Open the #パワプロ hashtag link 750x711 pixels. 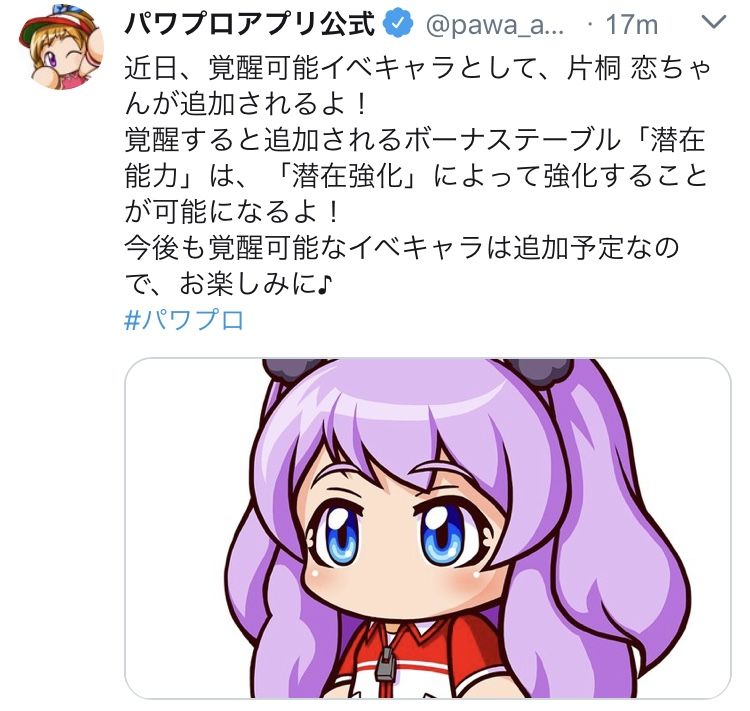click(184, 320)
